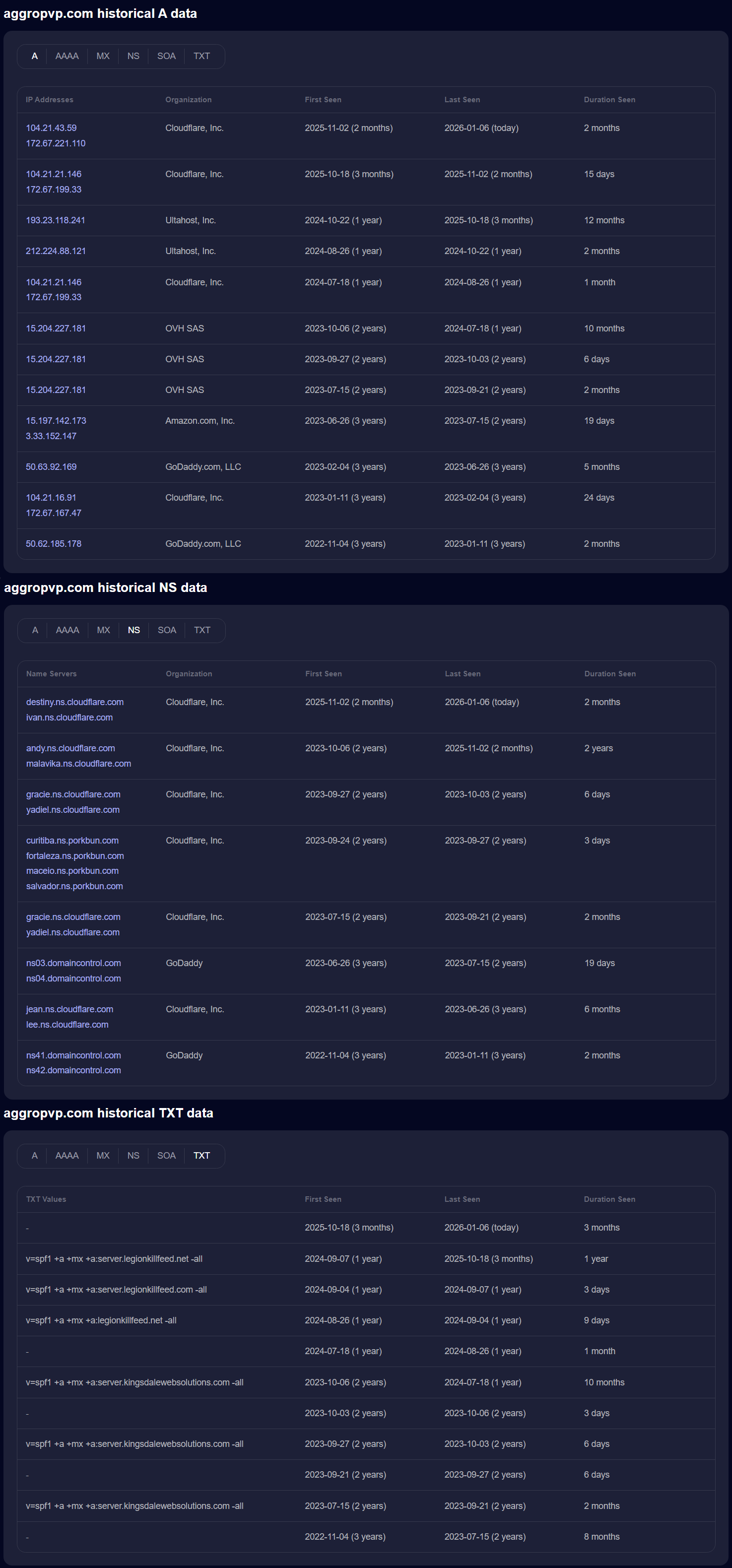Open ns42.domaincontrol.com link
This screenshot has width=732, height=1568.
(73, 1070)
